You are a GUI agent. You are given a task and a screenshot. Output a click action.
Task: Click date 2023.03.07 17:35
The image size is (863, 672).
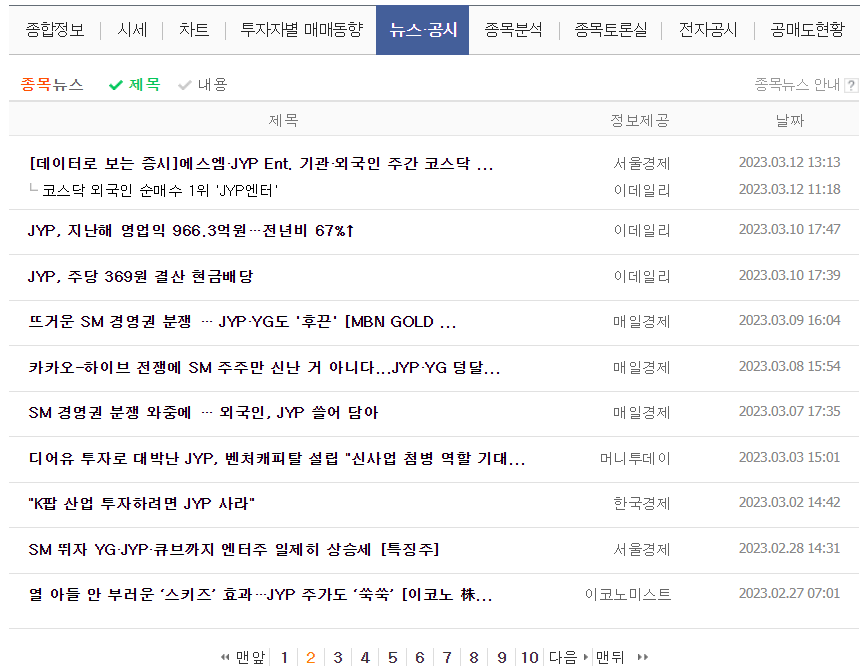(789, 411)
